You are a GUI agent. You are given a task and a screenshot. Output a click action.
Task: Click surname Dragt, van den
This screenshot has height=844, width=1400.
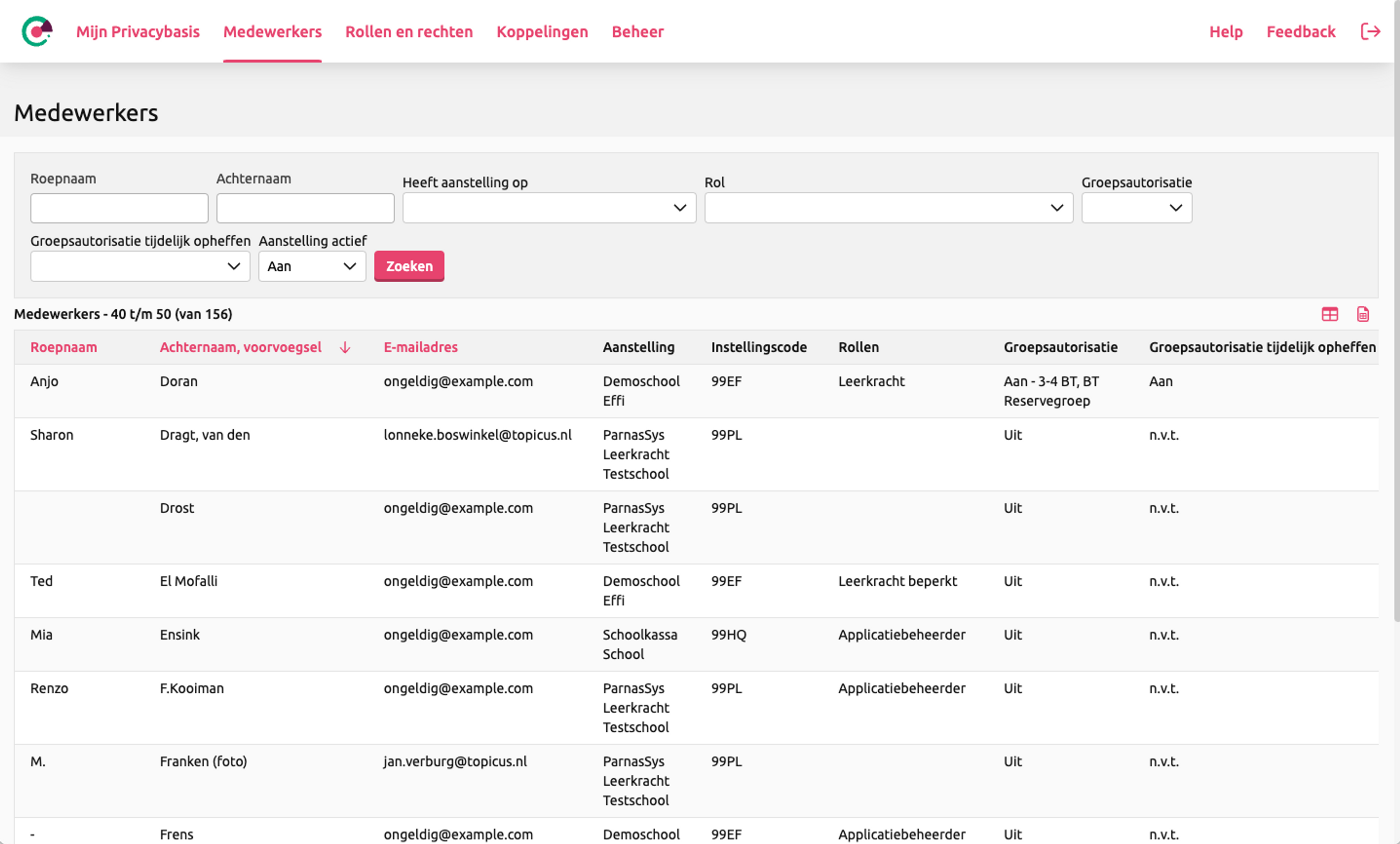(x=205, y=435)
